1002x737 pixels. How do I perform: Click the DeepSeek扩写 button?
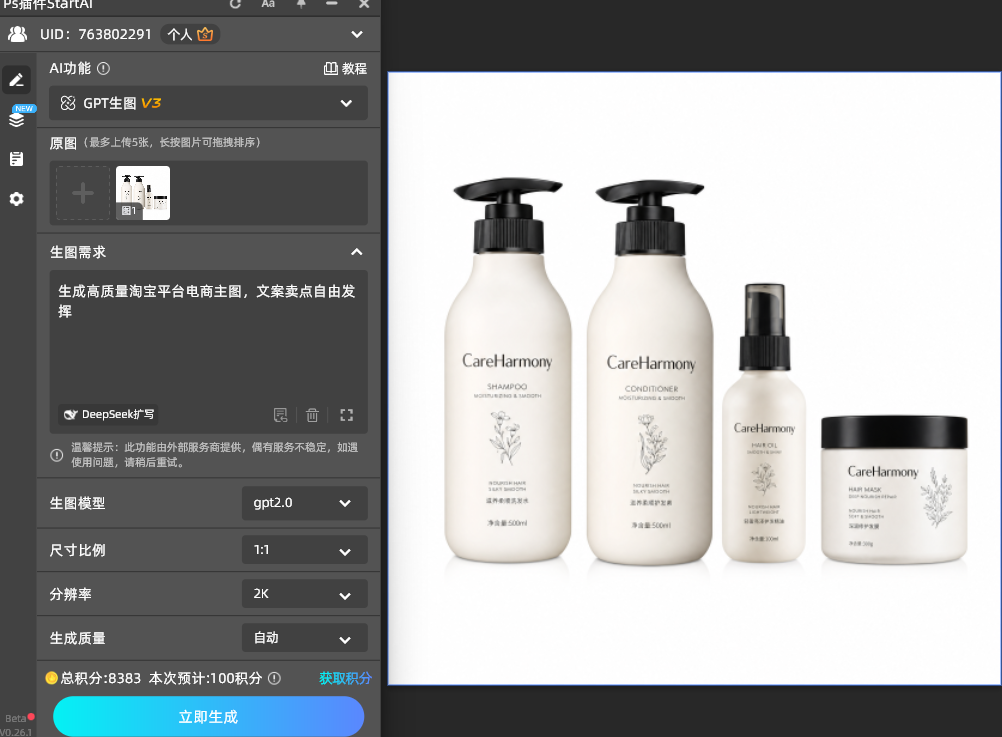click(x=108, y=414)
